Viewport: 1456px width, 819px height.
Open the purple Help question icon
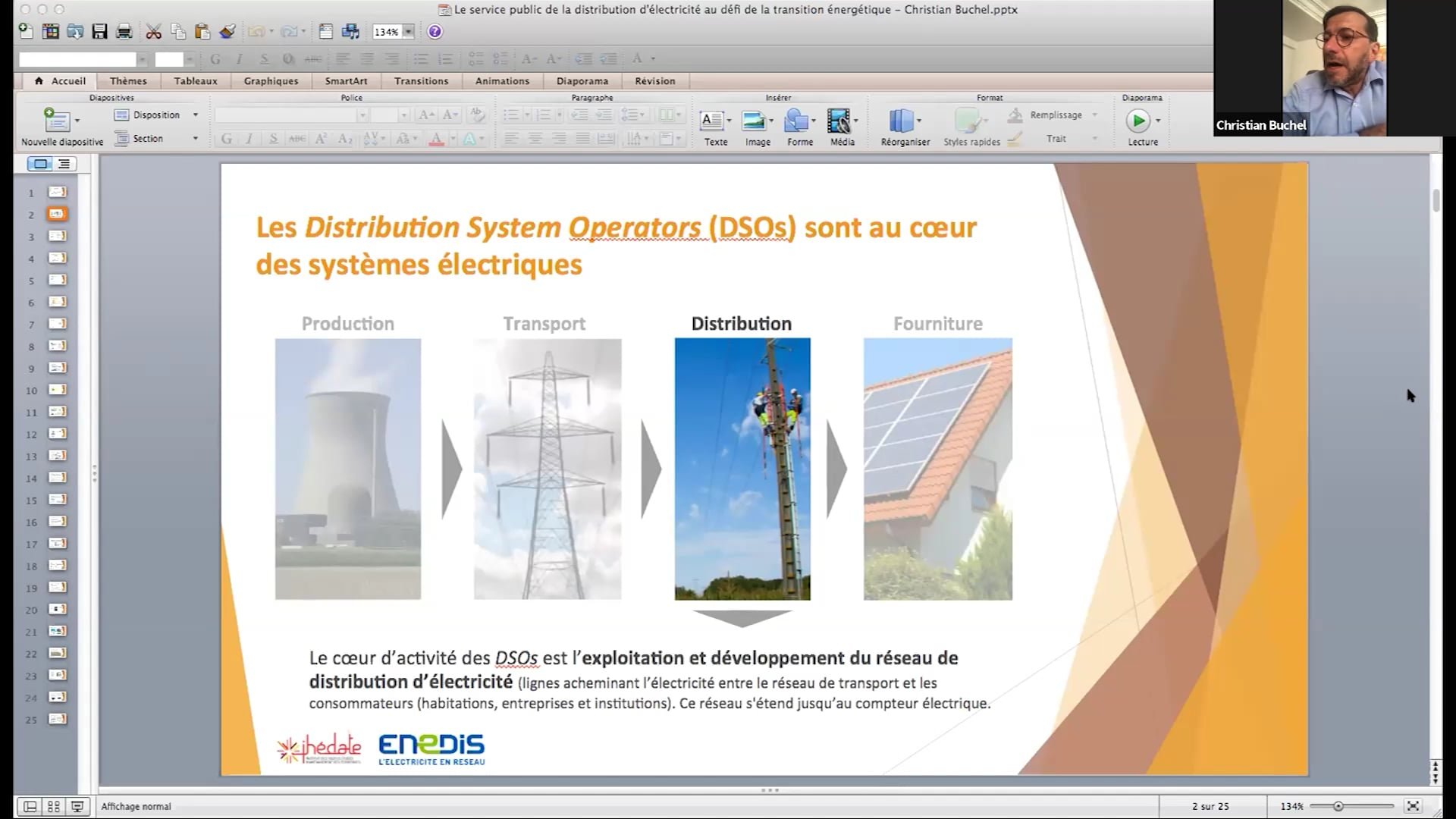[x=435, y=32]
